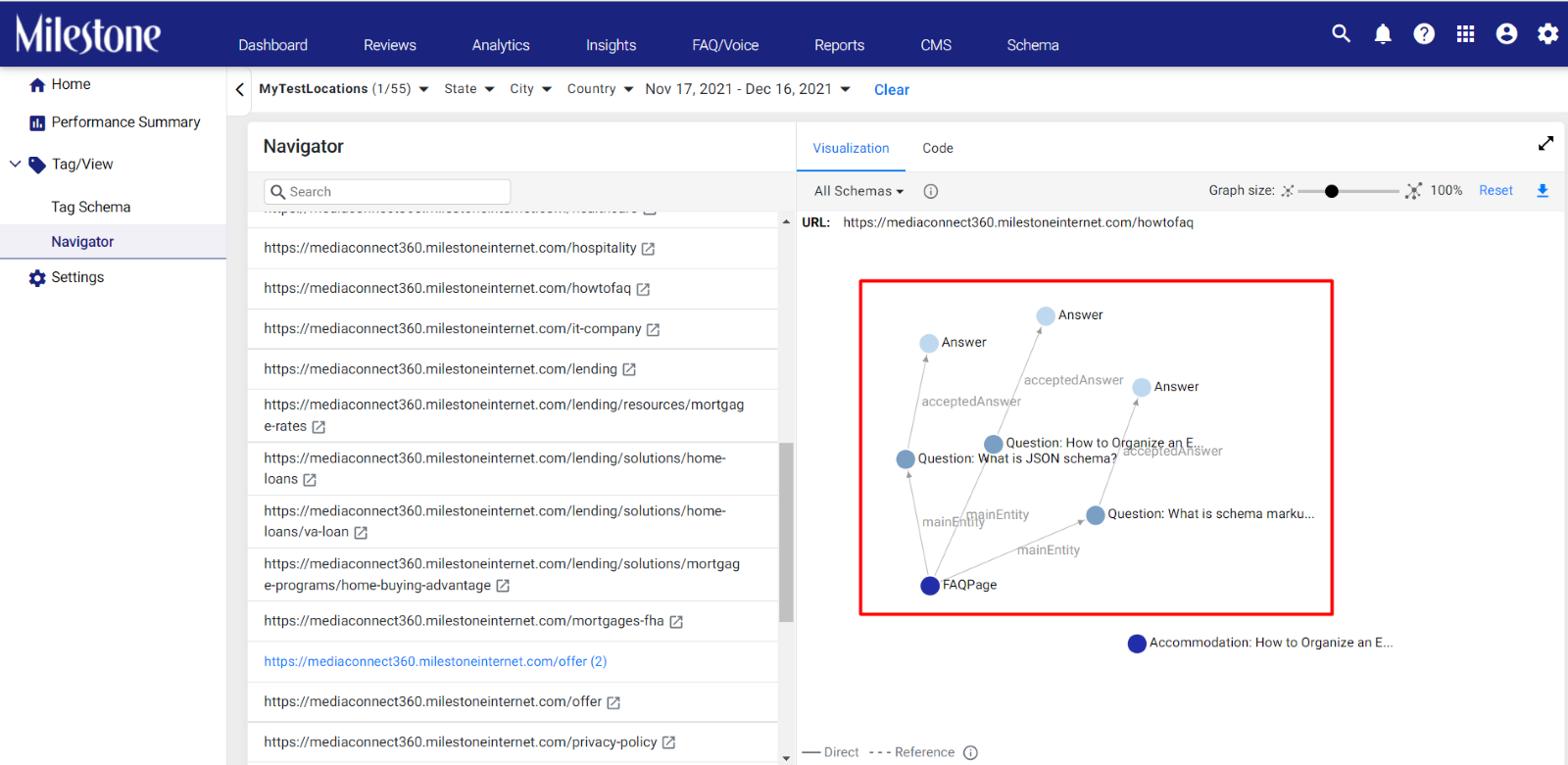Expand the visualization panel to fullscreen
Image resolution: width=1568 pixels, height=765 pixels.
[x=1545, y=144]
